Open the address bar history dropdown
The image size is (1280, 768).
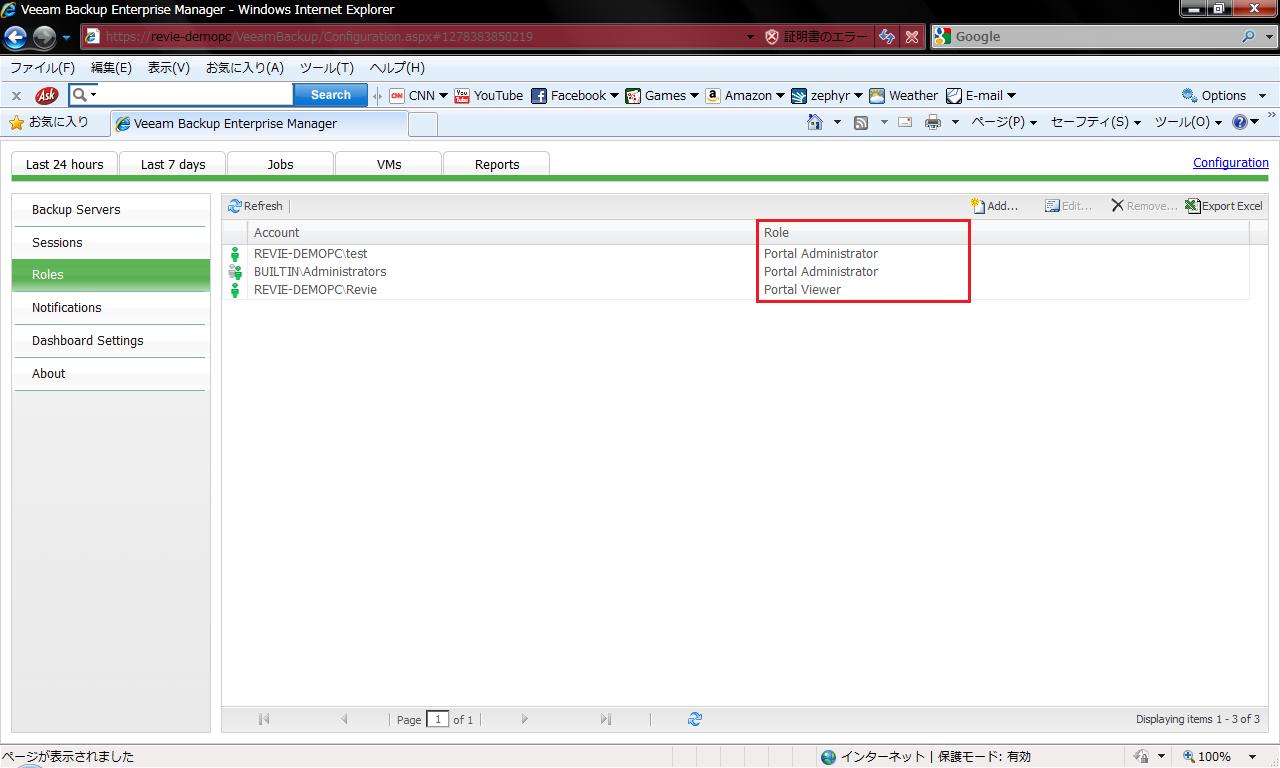tap(751, 37)
